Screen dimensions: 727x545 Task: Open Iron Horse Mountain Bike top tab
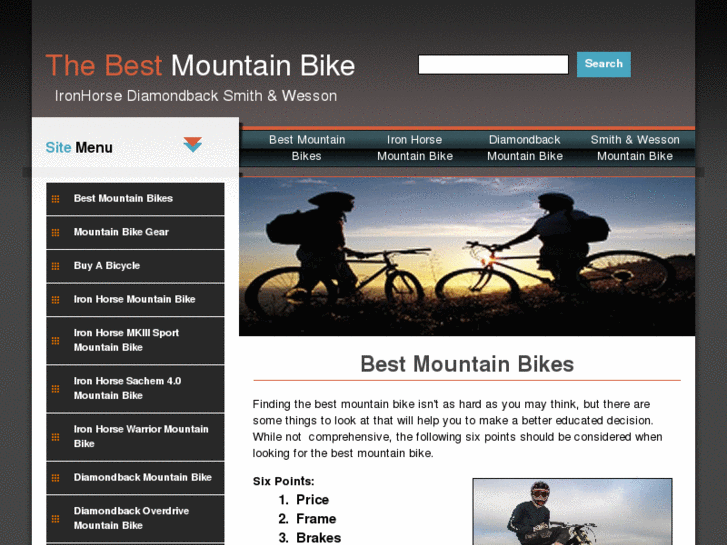415,148
